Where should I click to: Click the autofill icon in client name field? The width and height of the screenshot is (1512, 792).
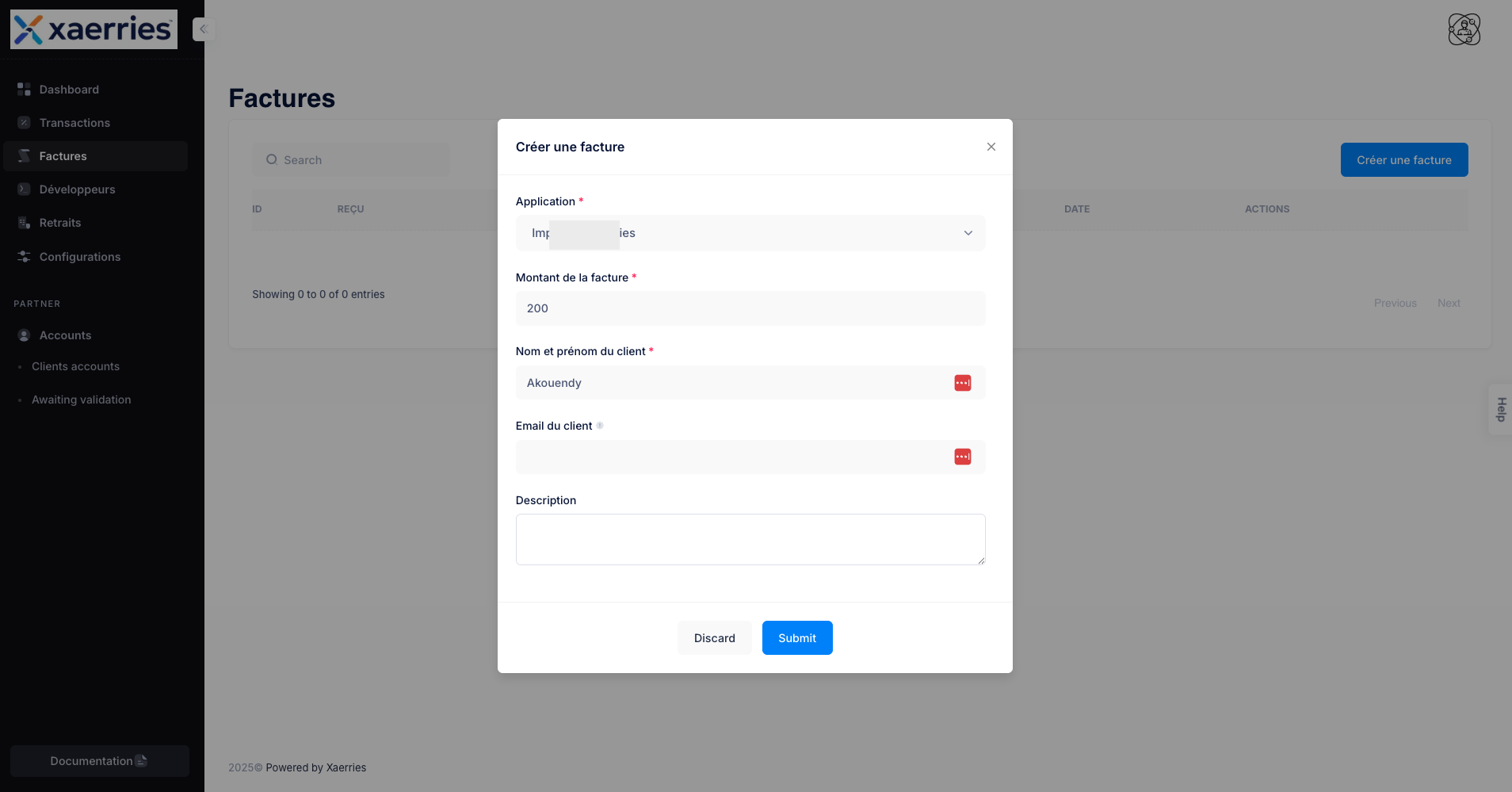(963, 382)
